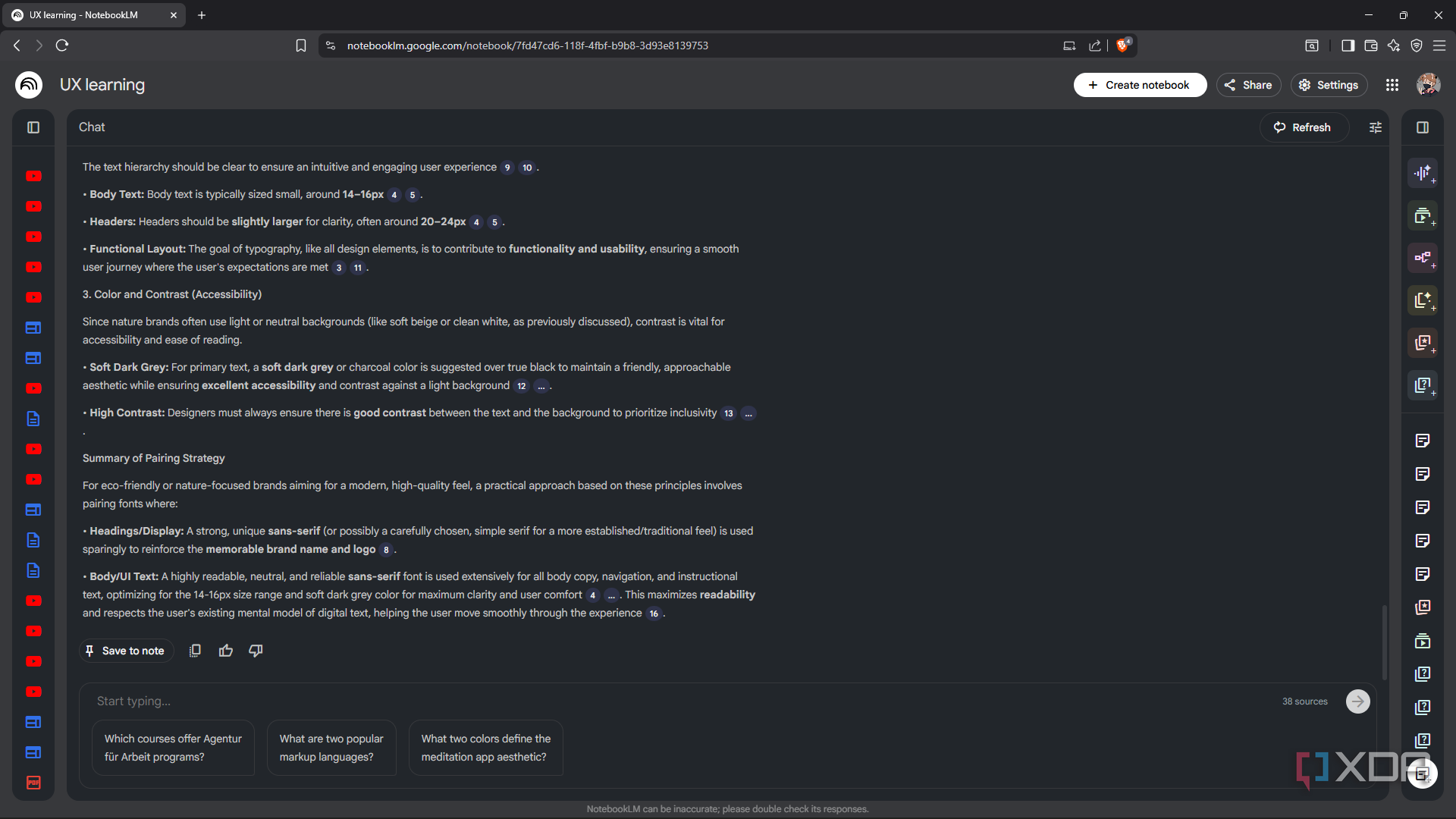Generate Flashcards using the Studio plus icon

(1423, 343)
